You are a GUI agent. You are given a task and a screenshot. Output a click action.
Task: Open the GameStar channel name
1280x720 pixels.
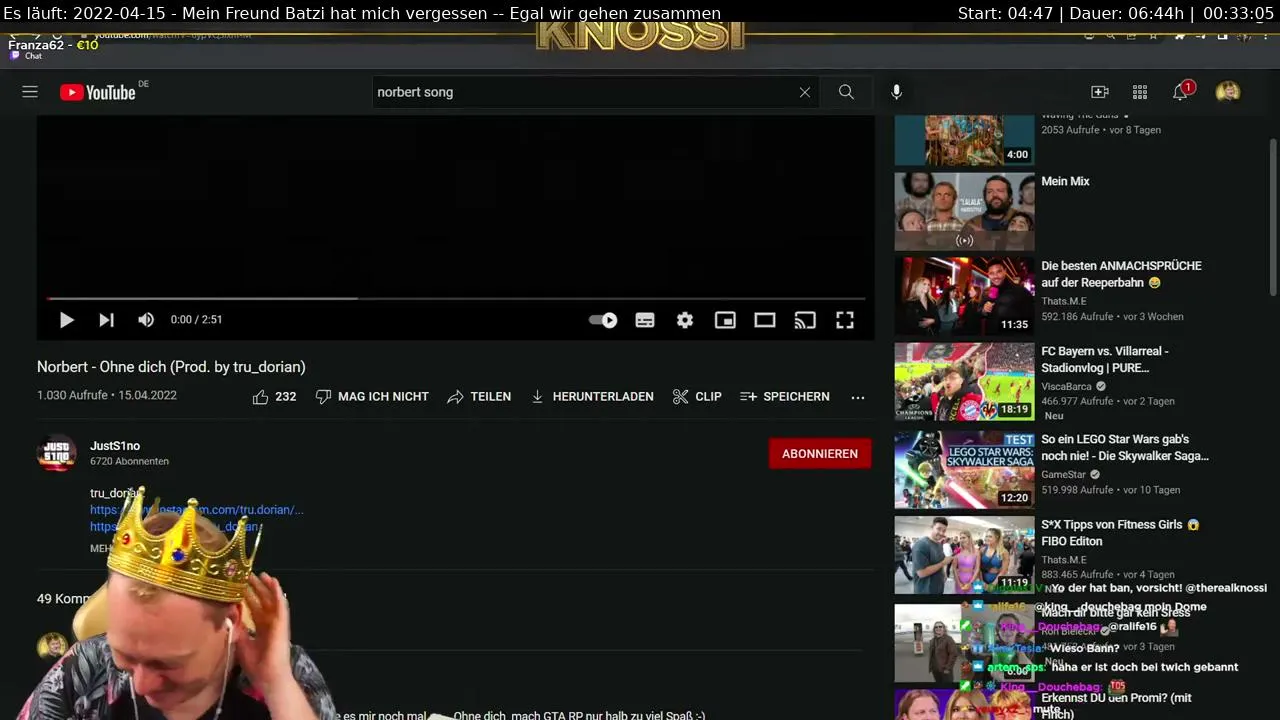(x=1064, y=474)
